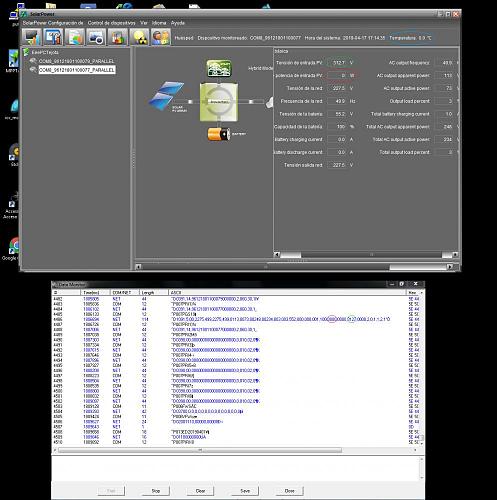Click the pie chart report toolbar icon

click(x=75, y=37)
